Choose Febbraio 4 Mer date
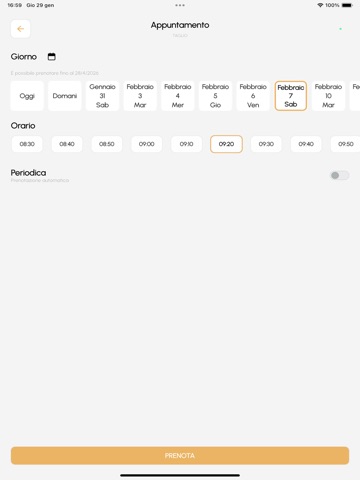The height and width of the screenshot is (480, 360). pos(178,96)
